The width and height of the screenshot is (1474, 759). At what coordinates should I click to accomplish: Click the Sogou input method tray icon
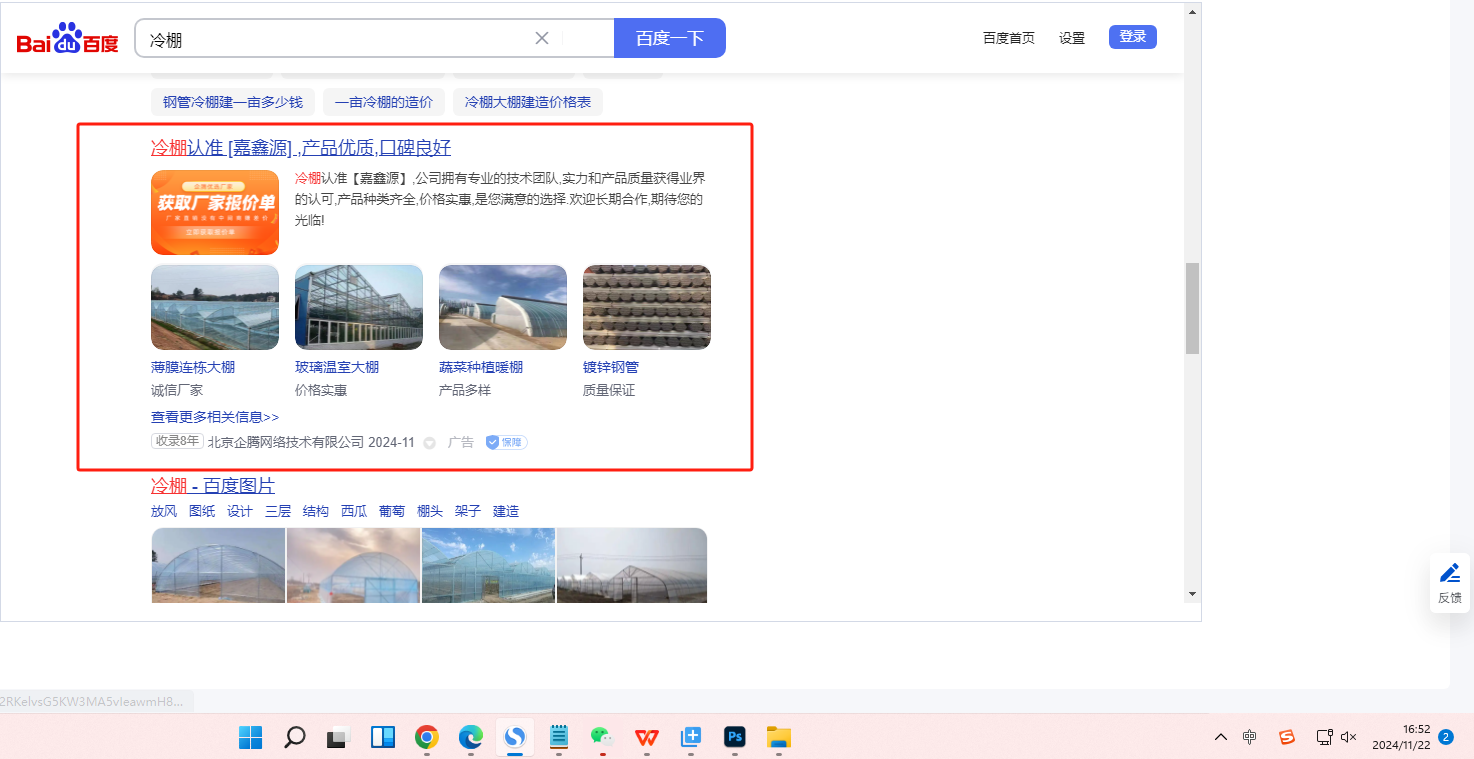pyautogui.click(x=1287, y=737)
